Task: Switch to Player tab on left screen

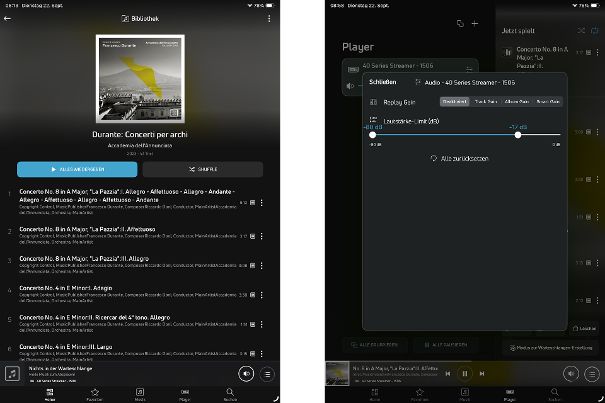Action: (x=185, y=395)
